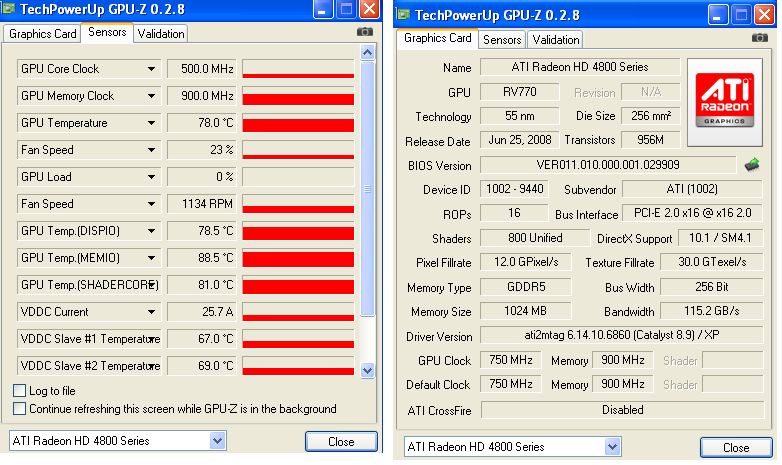This screenshot has width=782, height=465.
Task: Click the Device ID value 1002 - 9440
Action: [x=514, y=189]
